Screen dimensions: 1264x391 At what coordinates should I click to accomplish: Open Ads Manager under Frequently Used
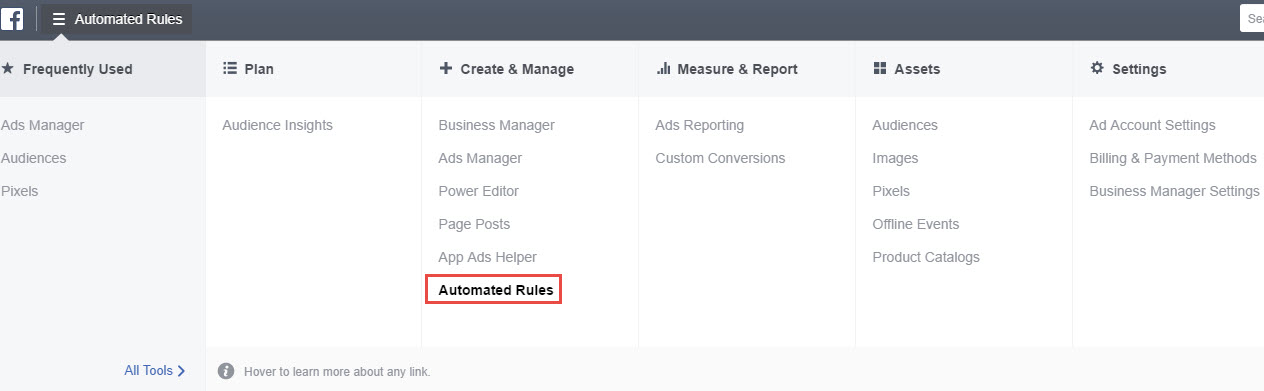43,125
